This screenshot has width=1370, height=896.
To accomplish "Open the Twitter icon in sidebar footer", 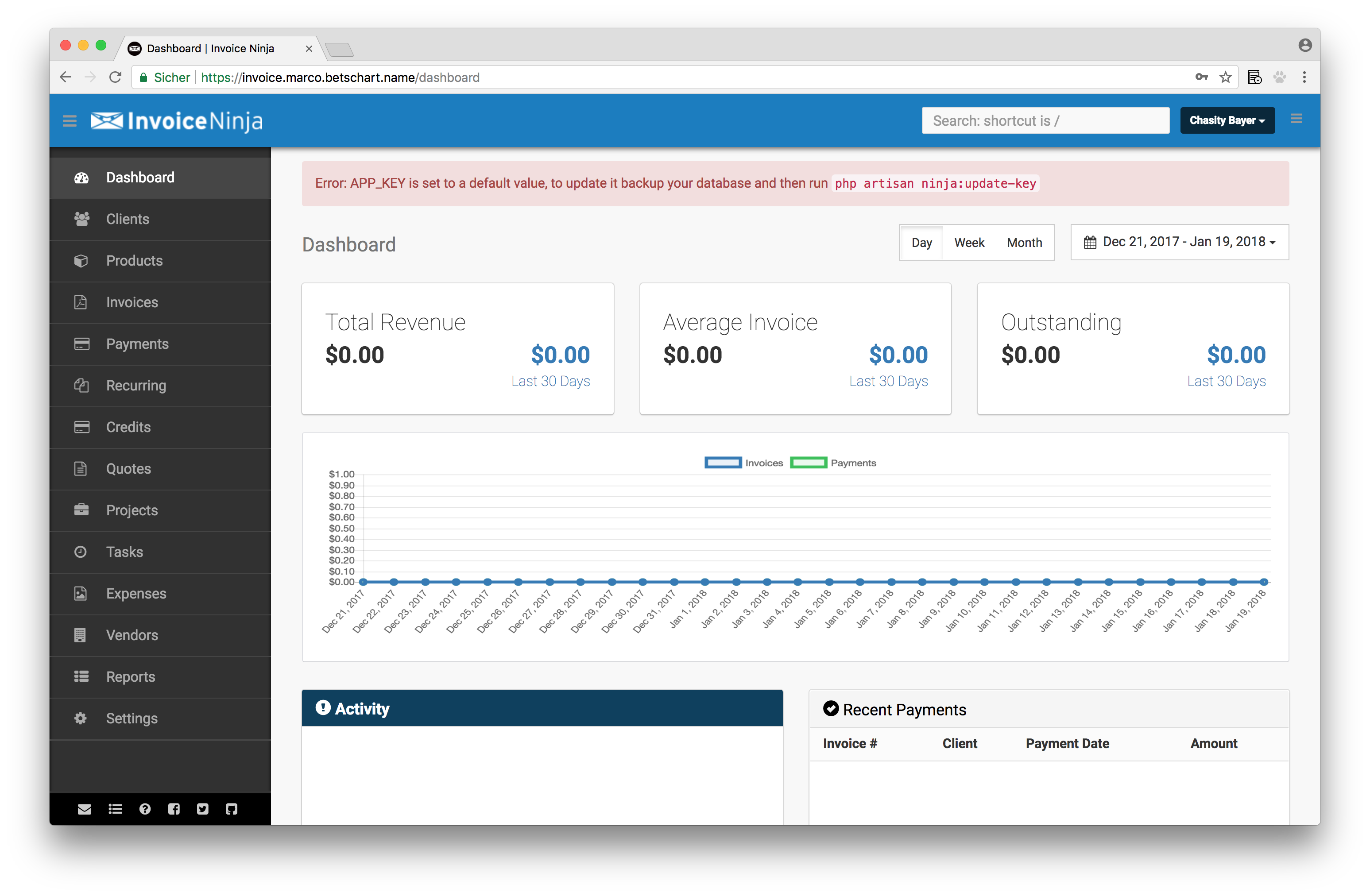I will tap(203, 809).
